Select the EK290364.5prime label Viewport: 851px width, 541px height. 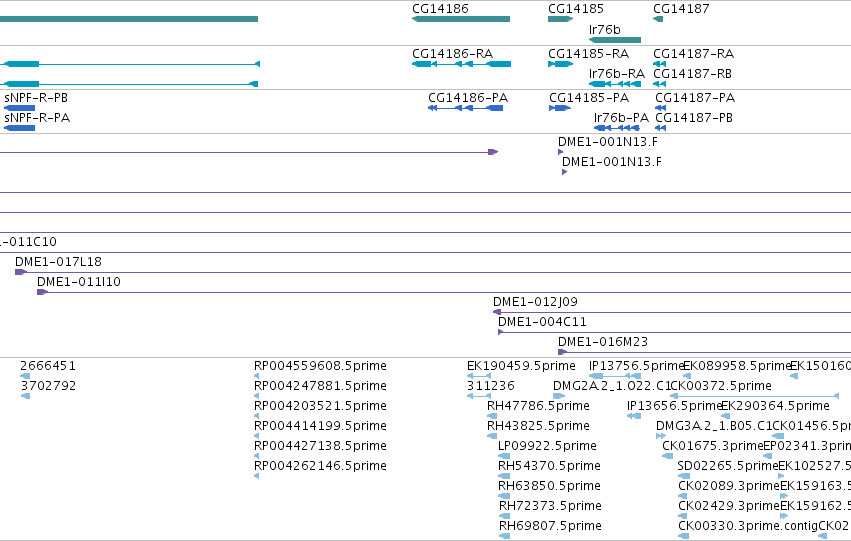point(776,406)
